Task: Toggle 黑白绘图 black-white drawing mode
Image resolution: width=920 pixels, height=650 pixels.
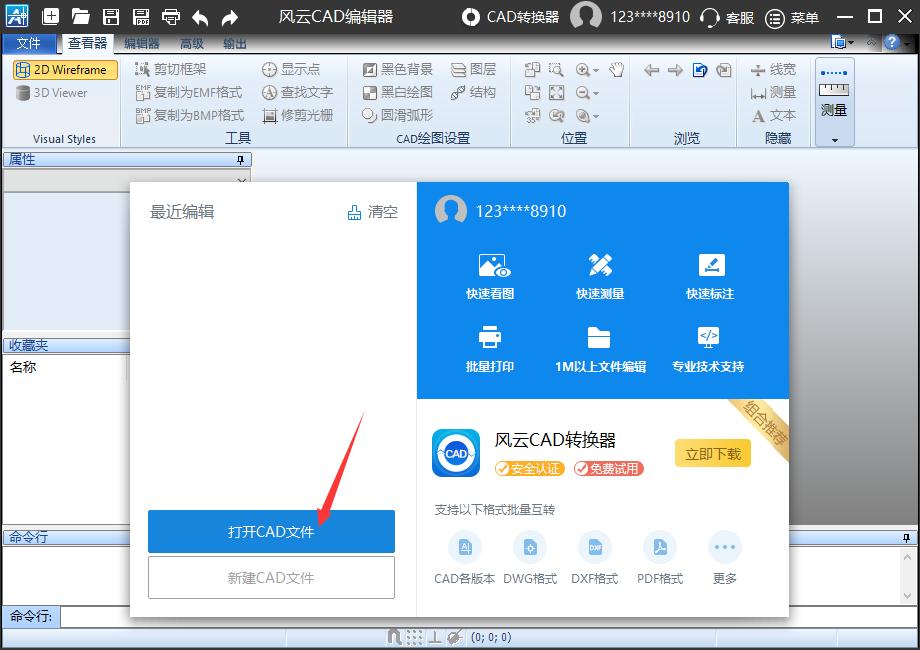Action: coord(398,92)
